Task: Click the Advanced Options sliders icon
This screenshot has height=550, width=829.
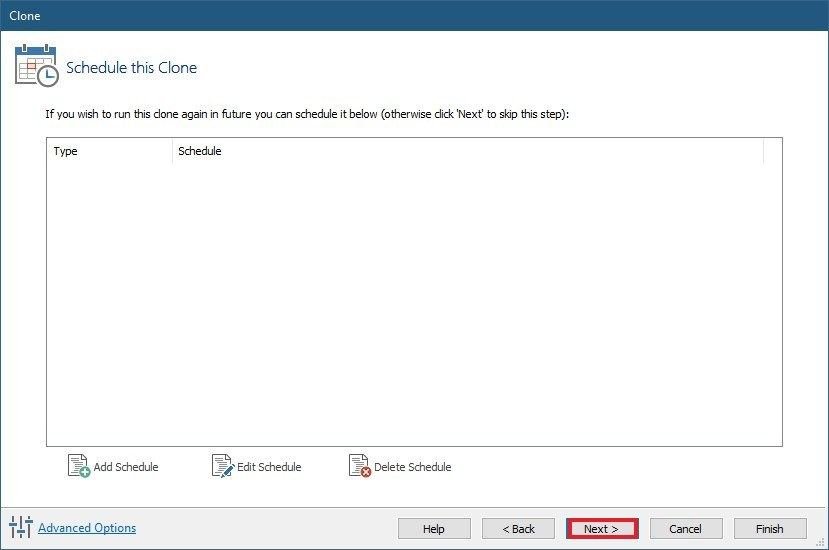Action: tap(21, 528)
